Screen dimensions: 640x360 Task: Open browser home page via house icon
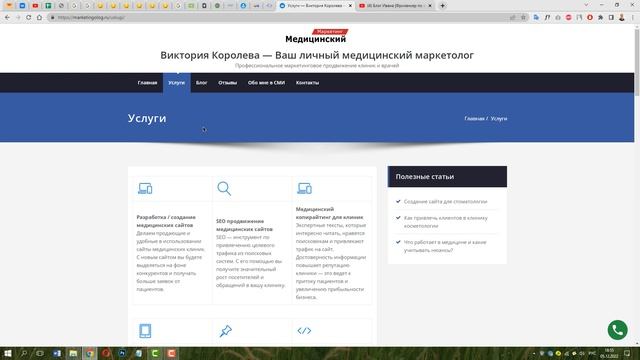(39, 18)
